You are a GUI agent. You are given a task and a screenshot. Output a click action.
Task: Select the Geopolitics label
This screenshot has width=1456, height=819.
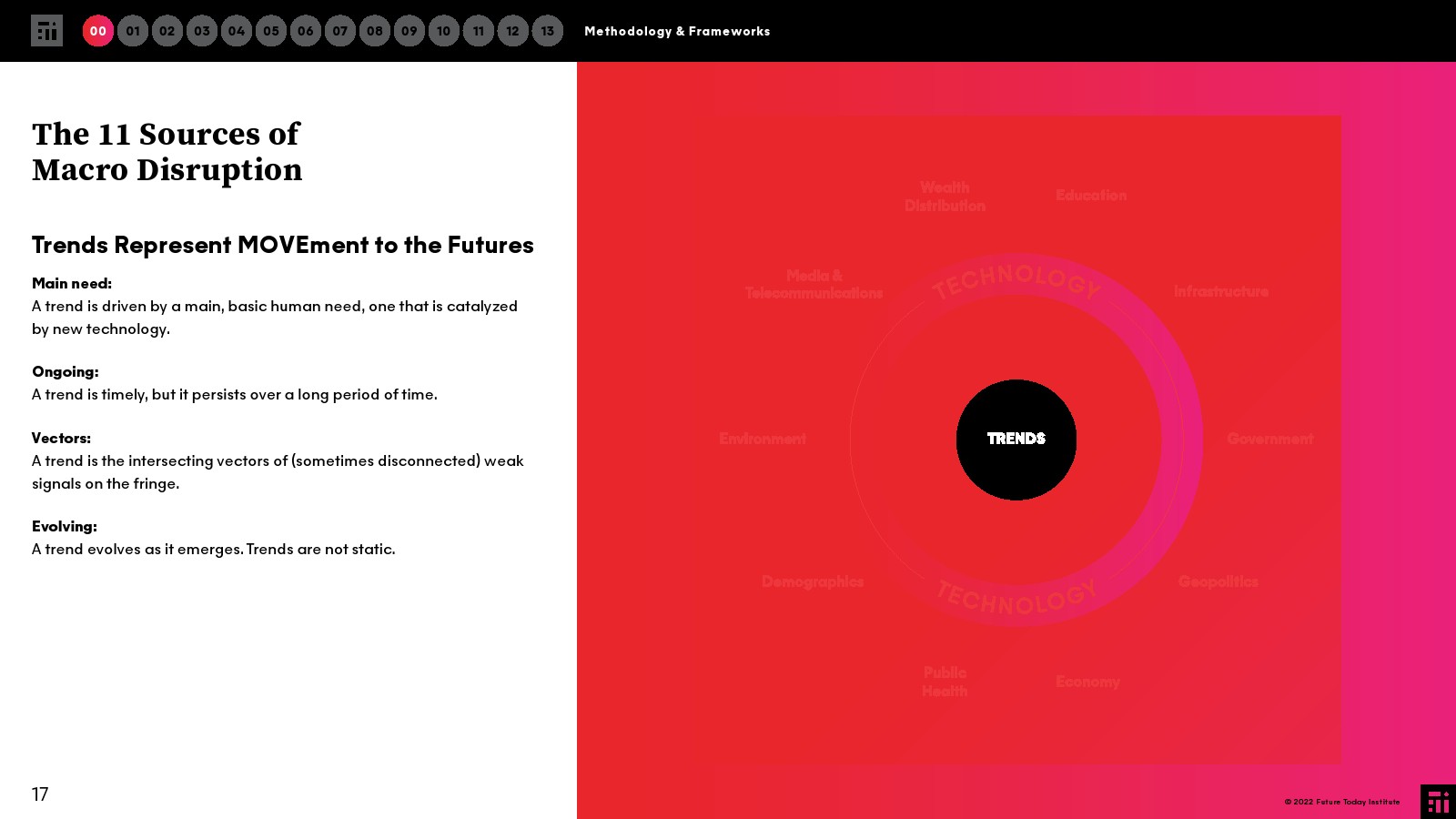tap(1218, 582)
